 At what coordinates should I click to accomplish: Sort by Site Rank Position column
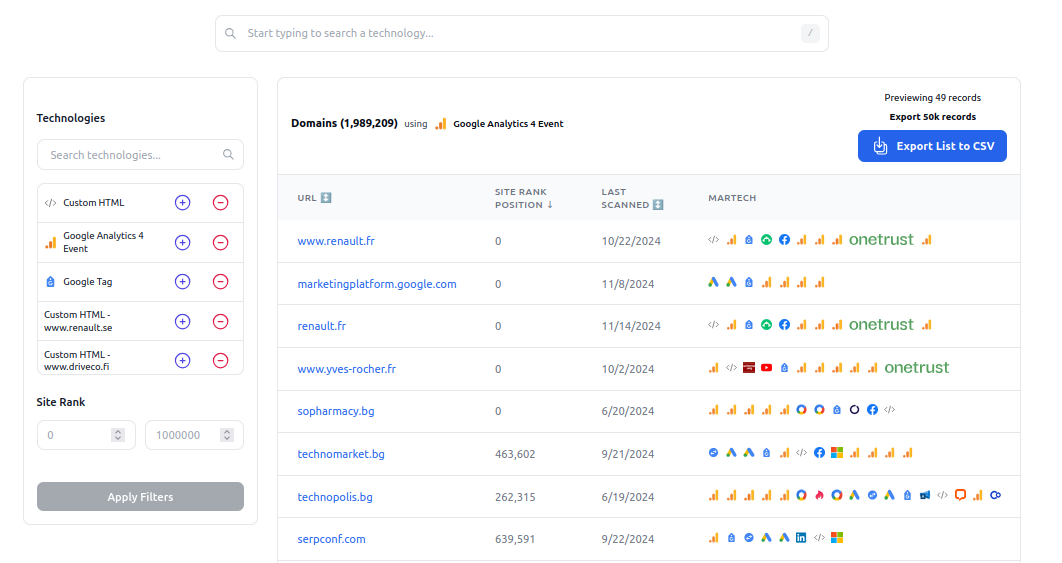tap(524, 199)
